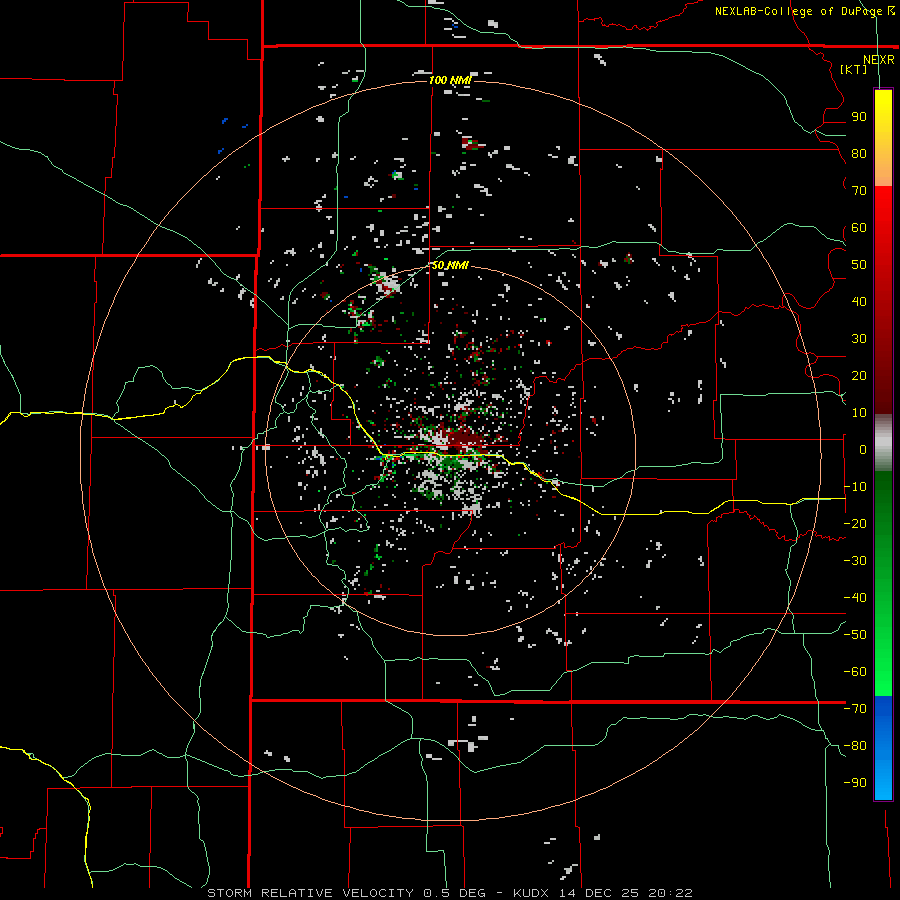The height and width of the screenshot is (900, 900).
Task: Click the STORM RELATIVE VELOCITY product title
Action: (x=311, y=893)
